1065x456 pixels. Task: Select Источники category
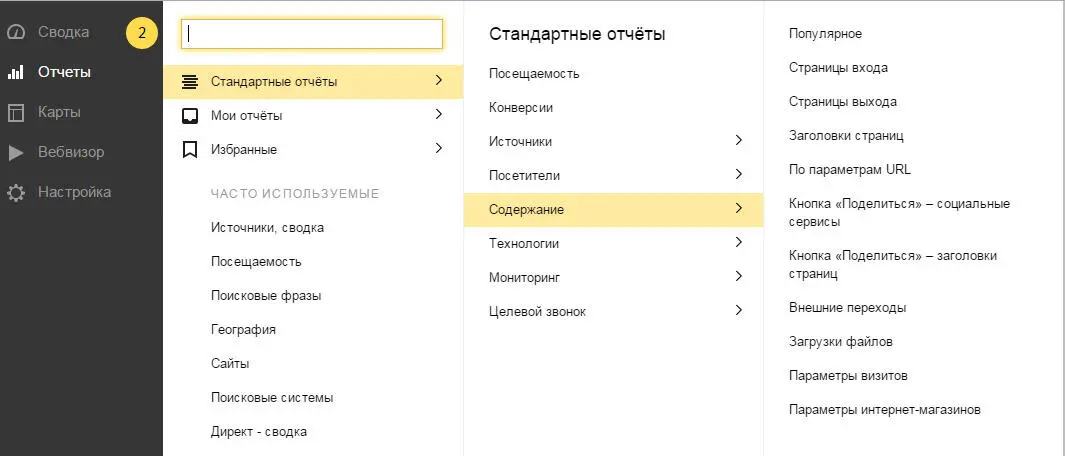[520, 141]
